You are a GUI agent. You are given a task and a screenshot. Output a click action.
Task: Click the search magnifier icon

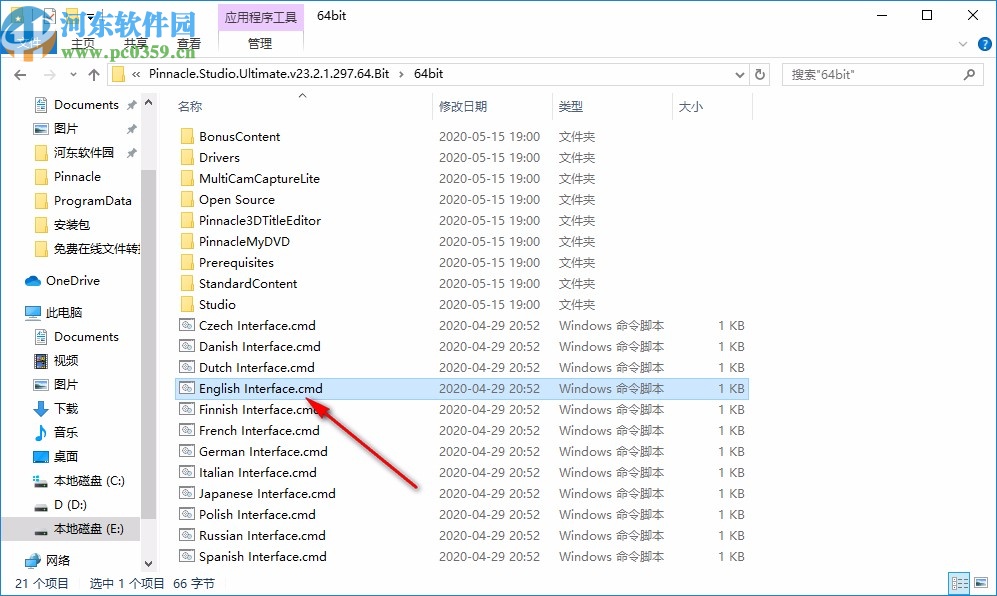969,74
